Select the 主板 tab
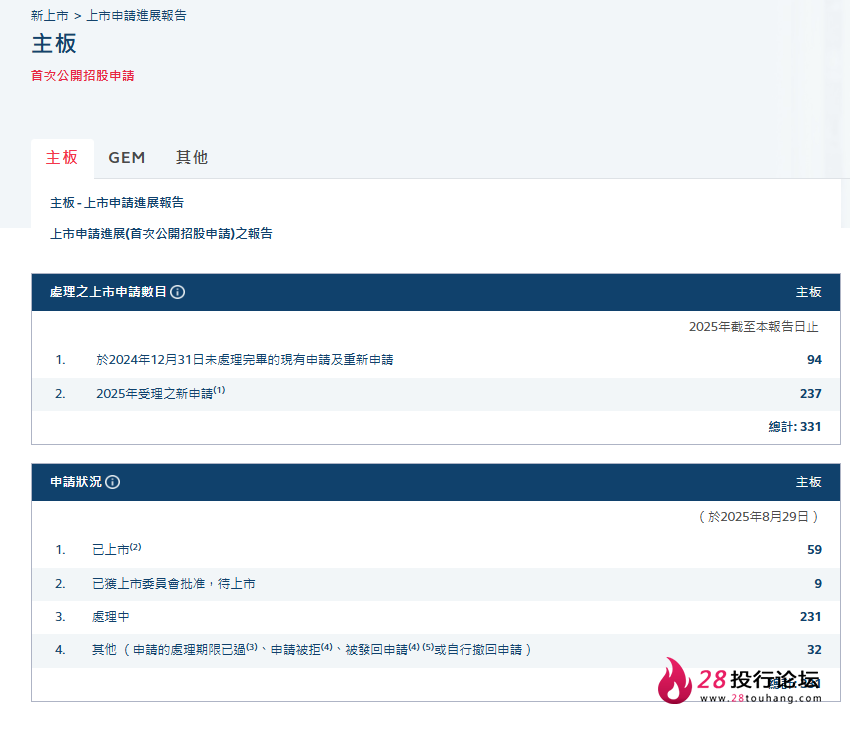850x730 pixels. 62,158
